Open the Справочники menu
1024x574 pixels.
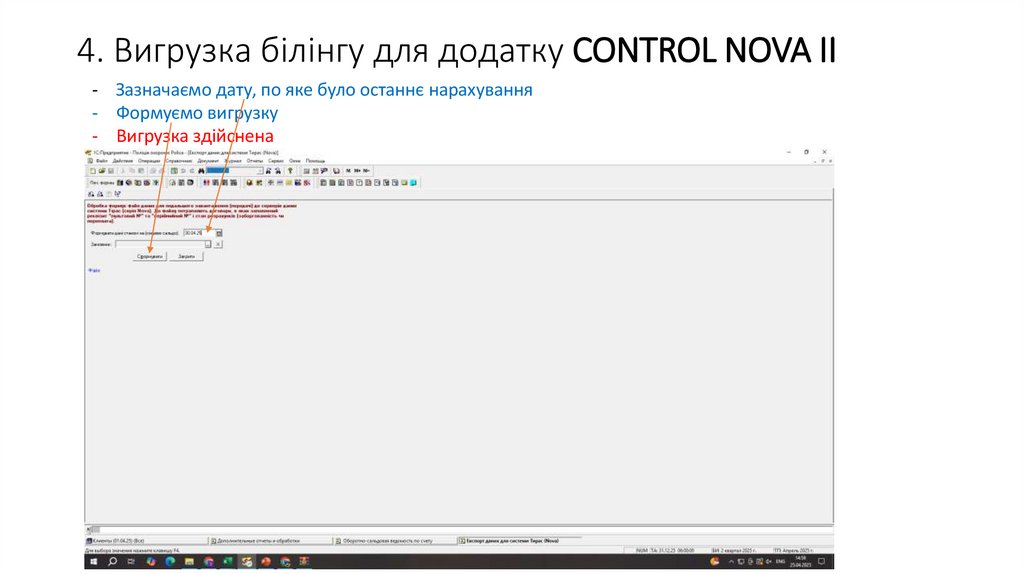pos(179,161)
